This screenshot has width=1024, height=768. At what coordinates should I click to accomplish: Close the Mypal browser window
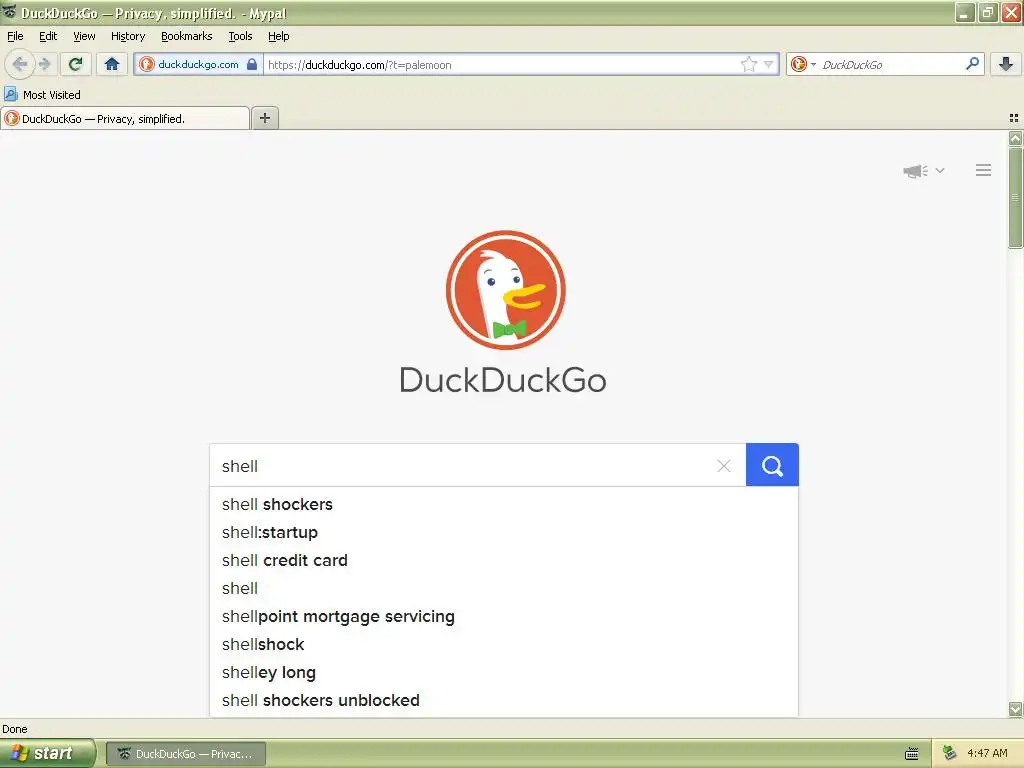tap(1012, 12)
